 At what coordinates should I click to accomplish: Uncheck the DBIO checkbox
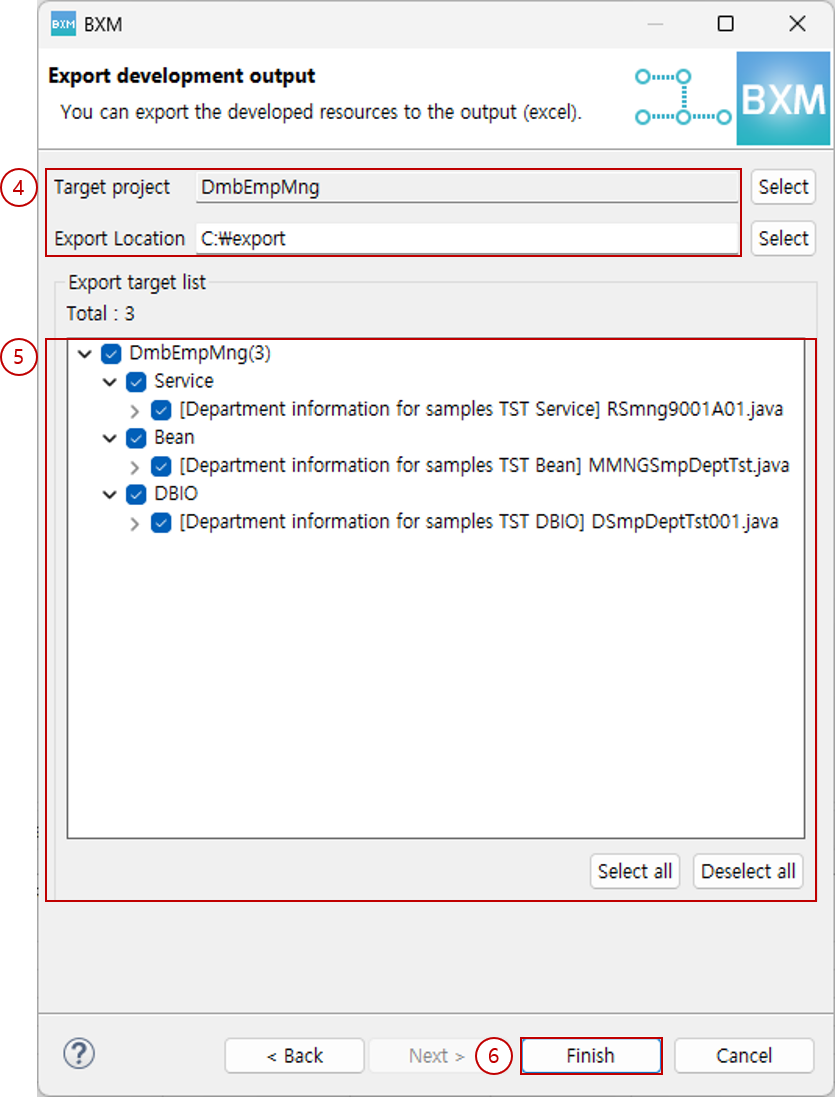(136, 493)
